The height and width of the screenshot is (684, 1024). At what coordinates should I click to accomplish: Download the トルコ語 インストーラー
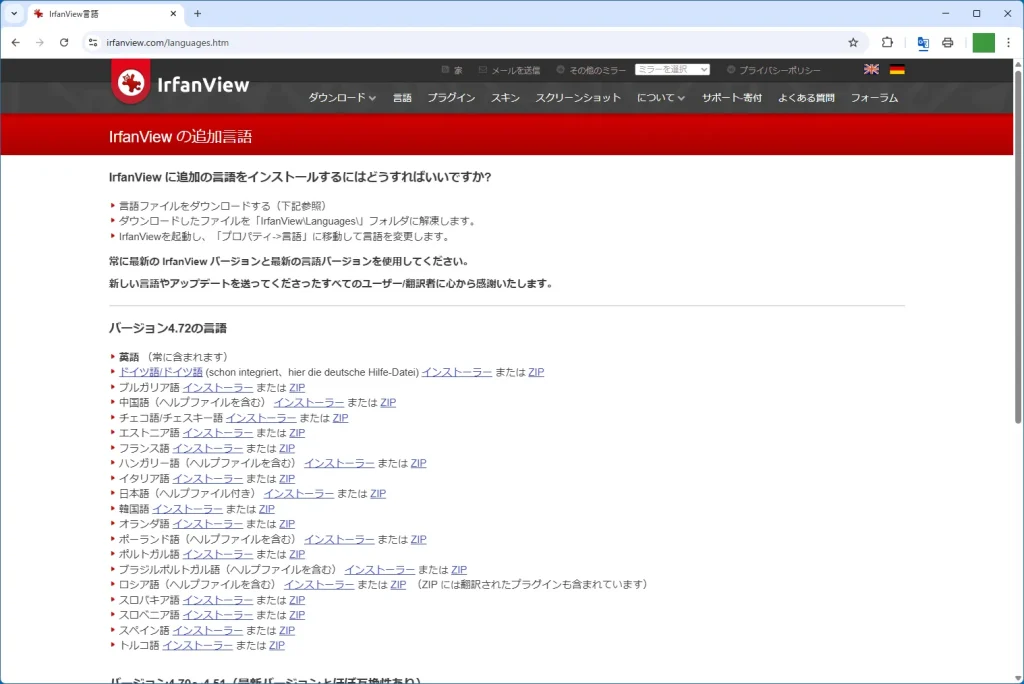(x=197, y=645)
